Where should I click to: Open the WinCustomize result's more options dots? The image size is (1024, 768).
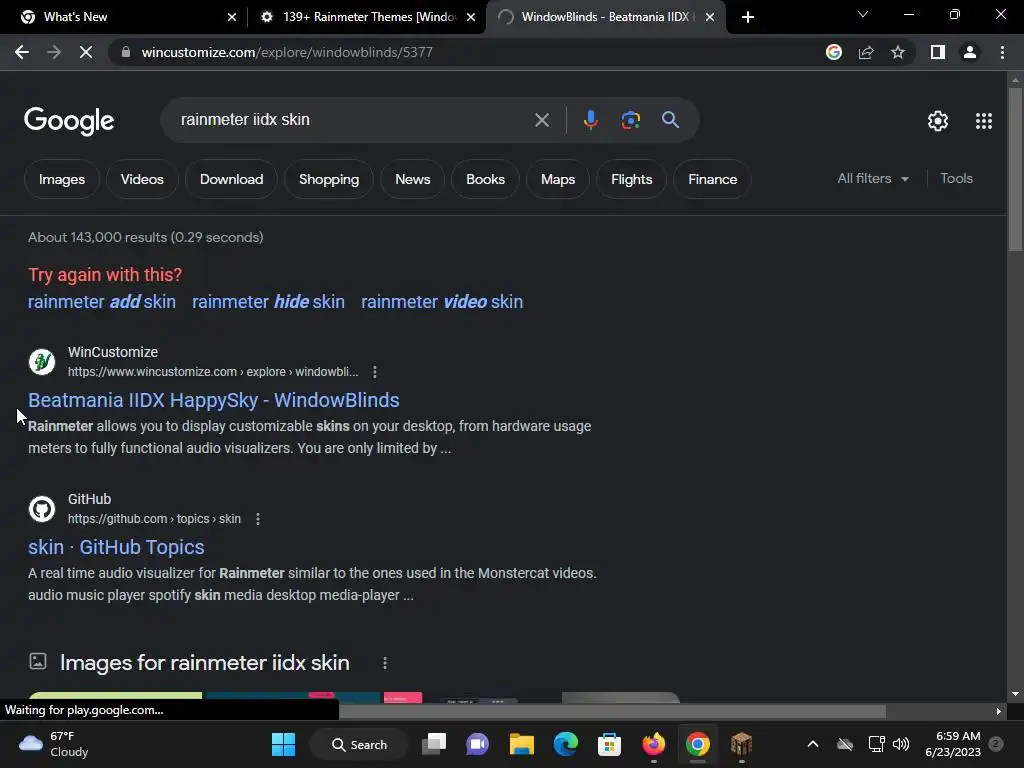tap(375, 372)
